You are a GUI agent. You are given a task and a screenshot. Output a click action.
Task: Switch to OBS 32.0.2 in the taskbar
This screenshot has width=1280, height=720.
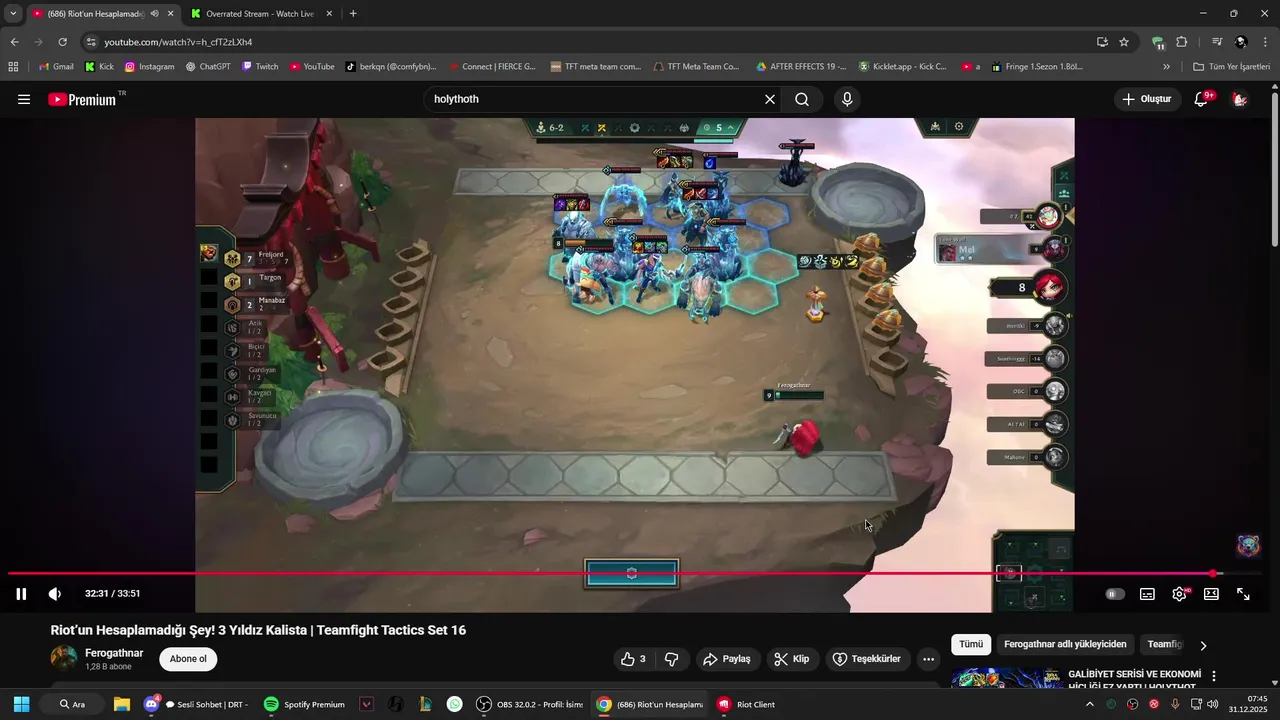click(x=530, y=704)
